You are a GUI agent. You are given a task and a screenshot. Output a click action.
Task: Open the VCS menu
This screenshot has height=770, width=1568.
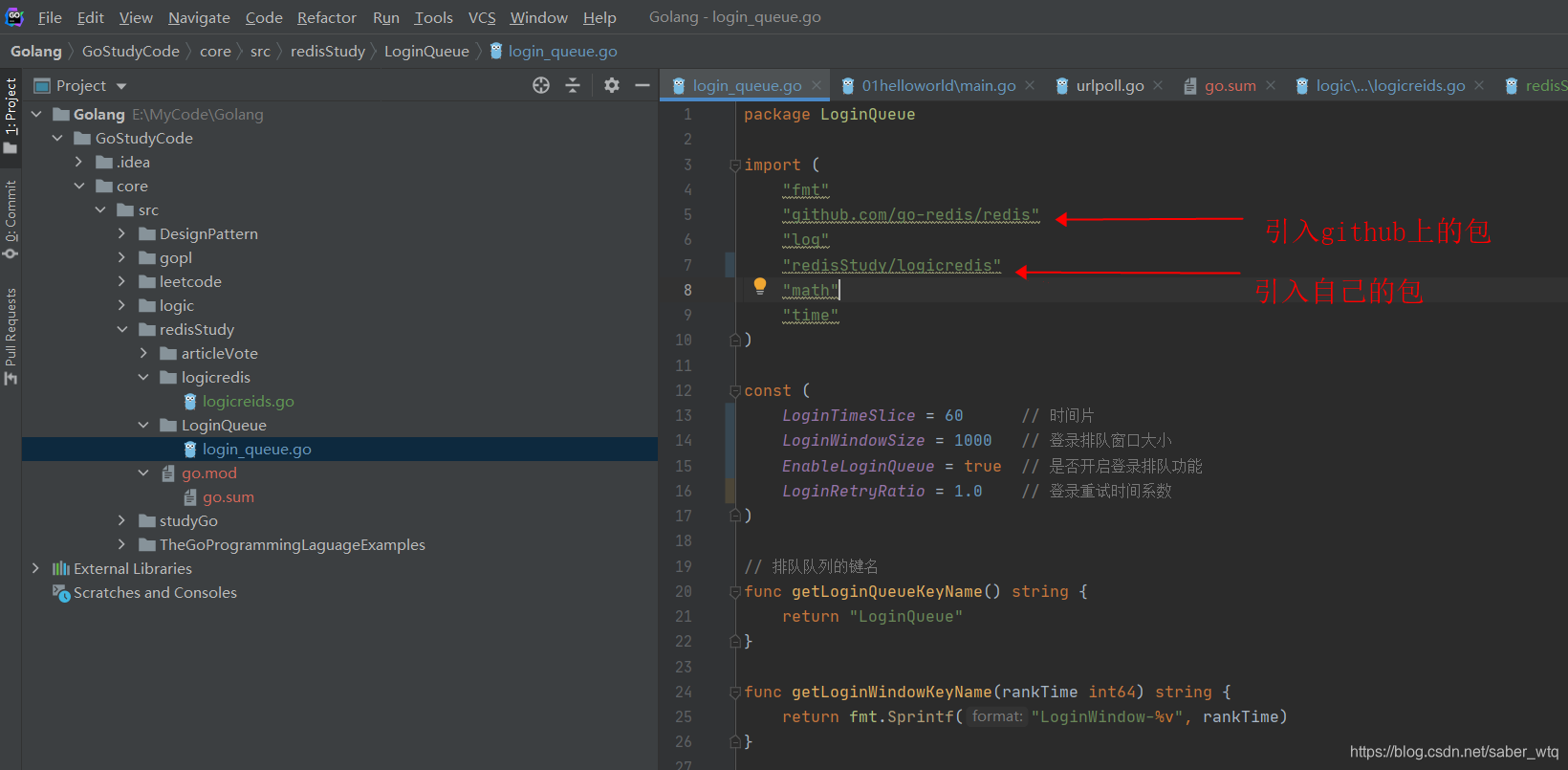[x=482, y=17]
